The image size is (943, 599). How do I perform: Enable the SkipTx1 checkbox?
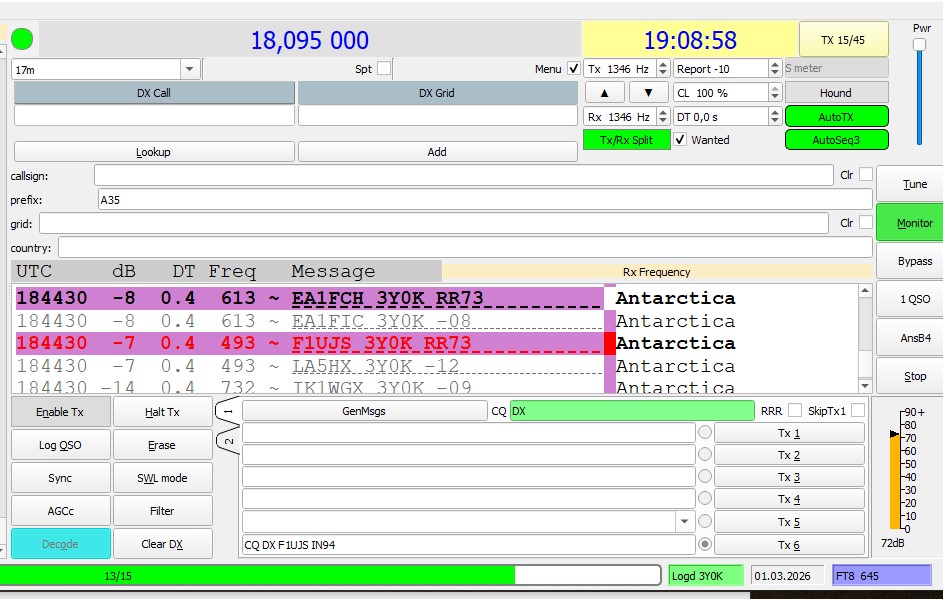[x=858, y=411]
